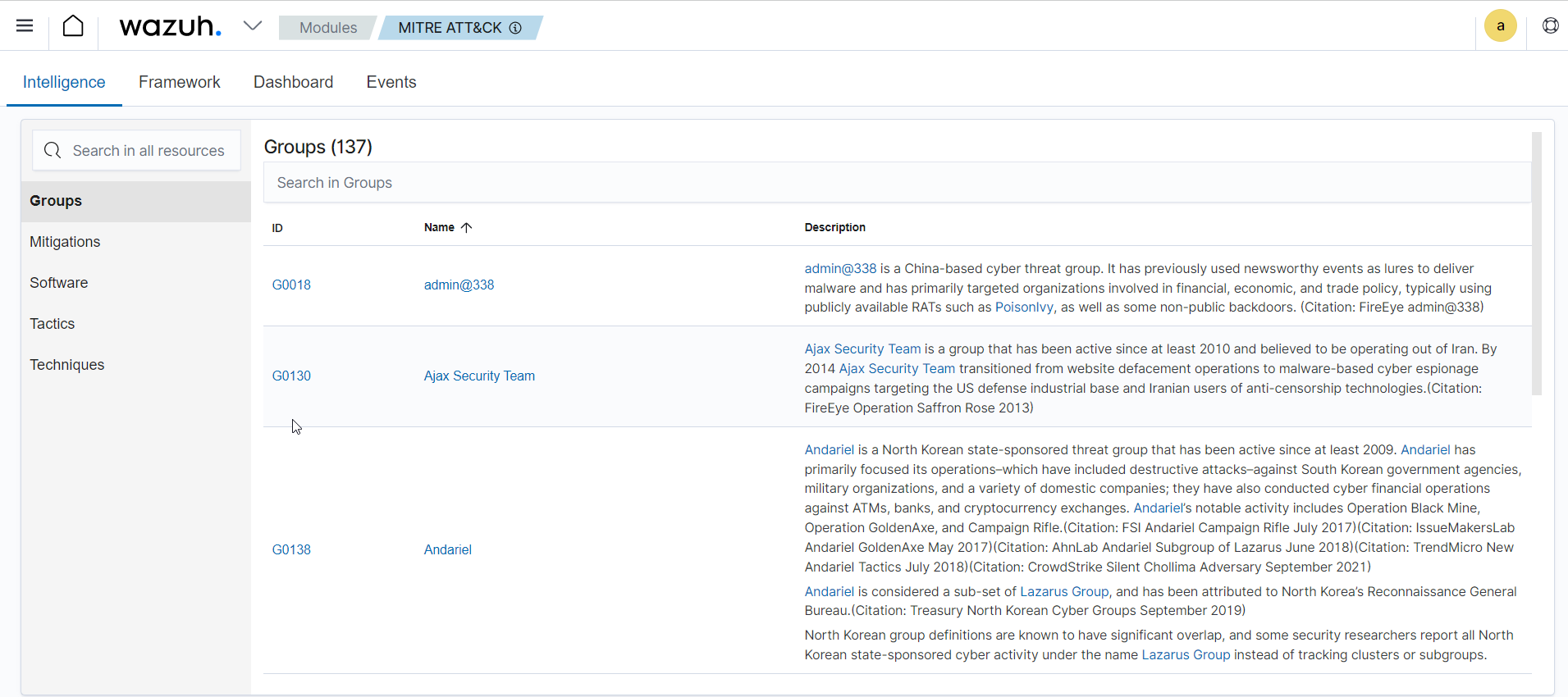Image resolution: width=1568 pixels, height=697 pixels.
Task: Click the MITRE ATT&CK info icon
Action: coord(515,28)
